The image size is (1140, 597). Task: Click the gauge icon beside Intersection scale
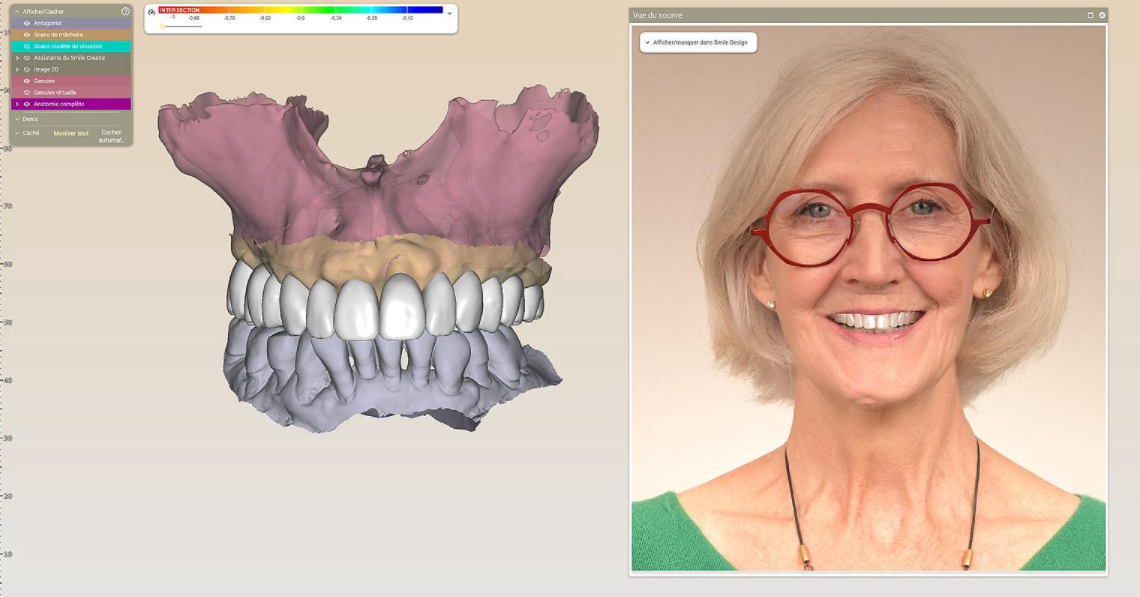tap(152, 12)
